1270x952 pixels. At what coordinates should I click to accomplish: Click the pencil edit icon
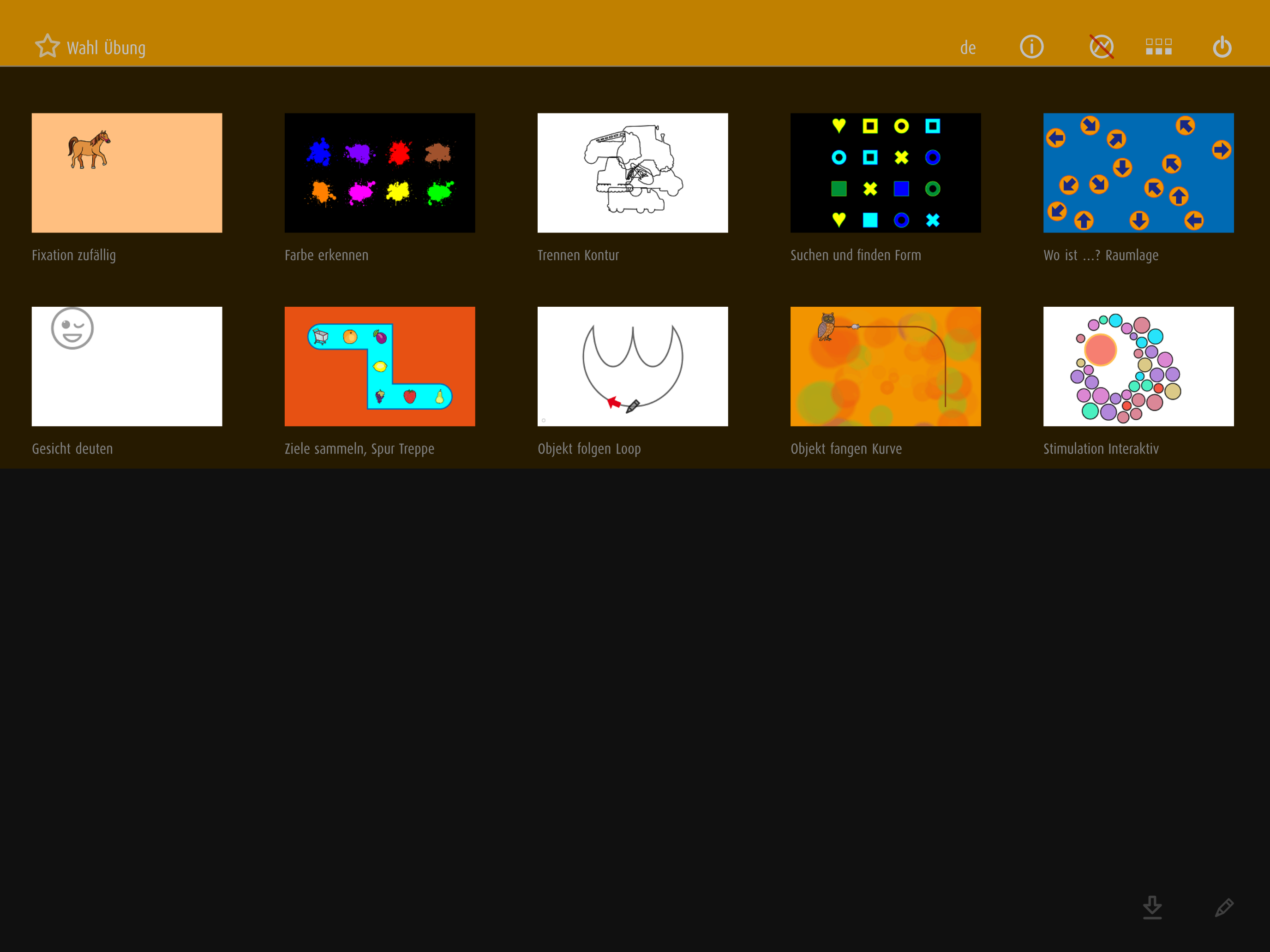click(x=1223, y=907)
